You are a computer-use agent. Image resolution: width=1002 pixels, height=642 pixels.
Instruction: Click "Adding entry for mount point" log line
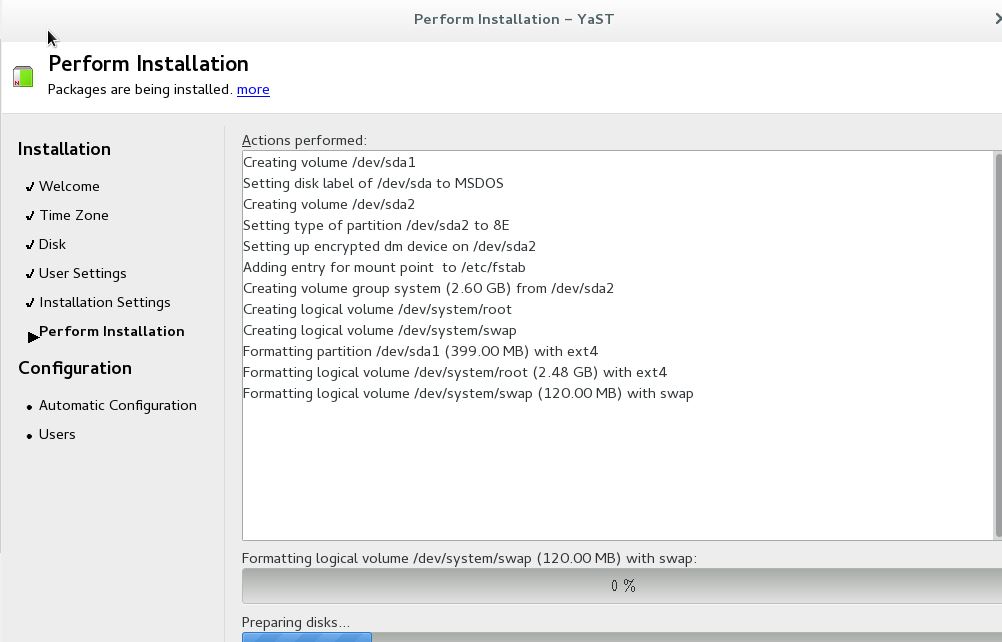384,268
